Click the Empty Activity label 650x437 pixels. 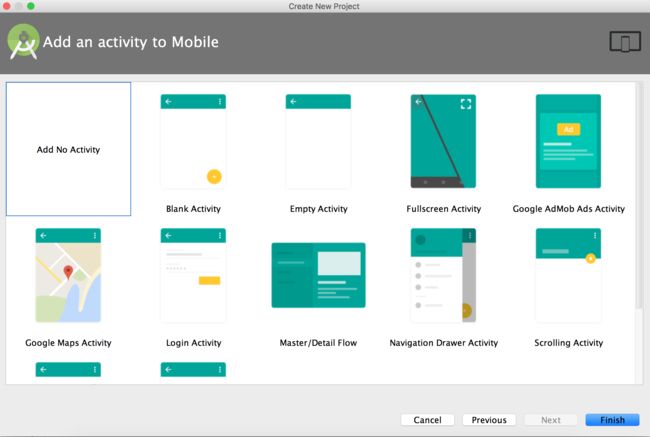318,209
